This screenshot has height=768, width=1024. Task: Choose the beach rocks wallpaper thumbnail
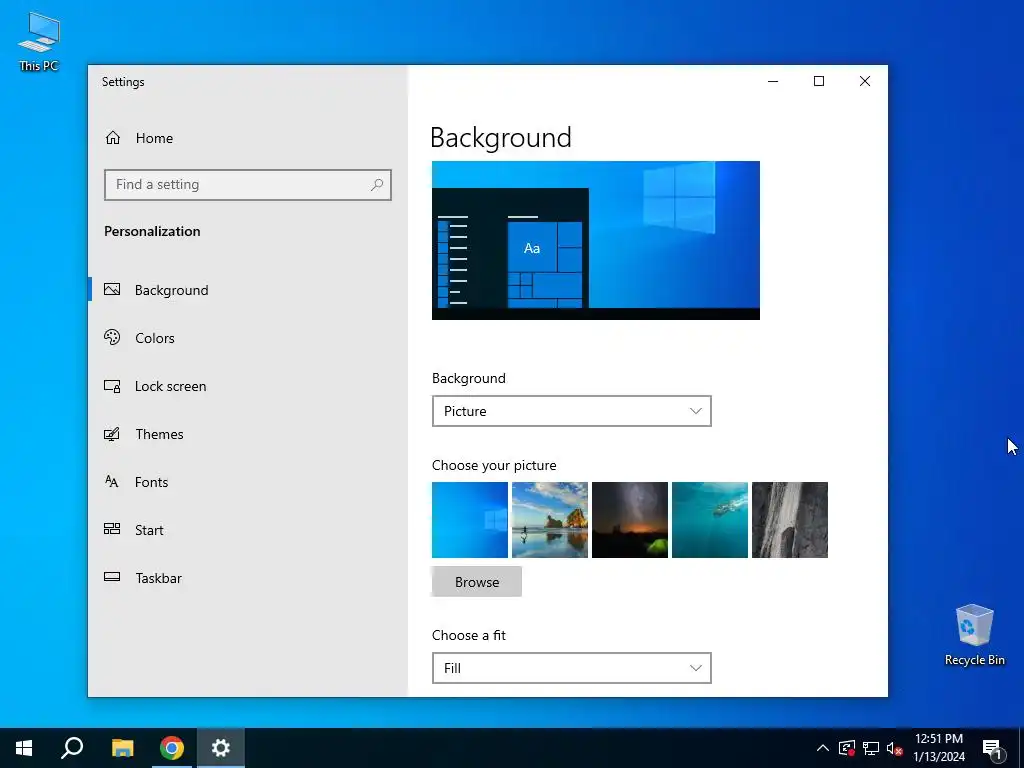(x=550, y=520)
